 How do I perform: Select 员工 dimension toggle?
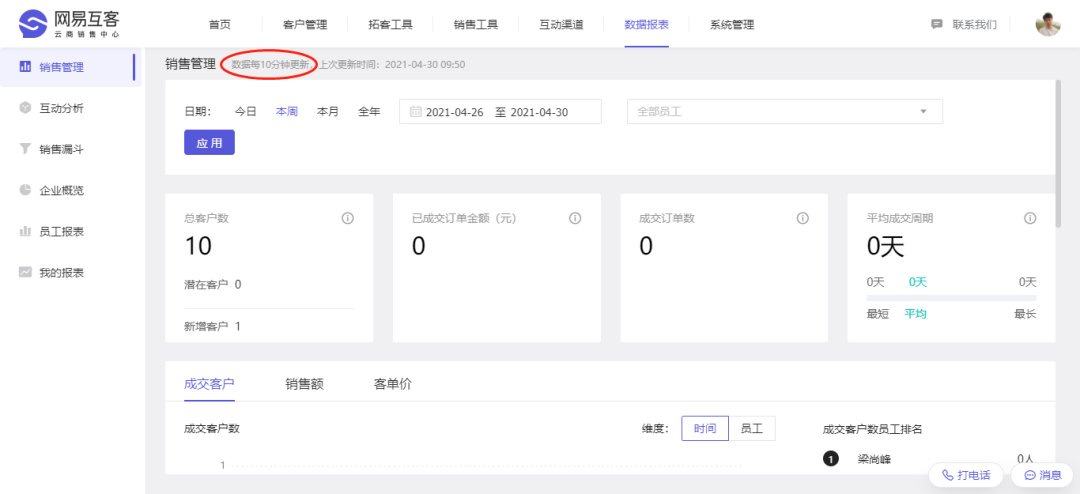tap(751, 429)
